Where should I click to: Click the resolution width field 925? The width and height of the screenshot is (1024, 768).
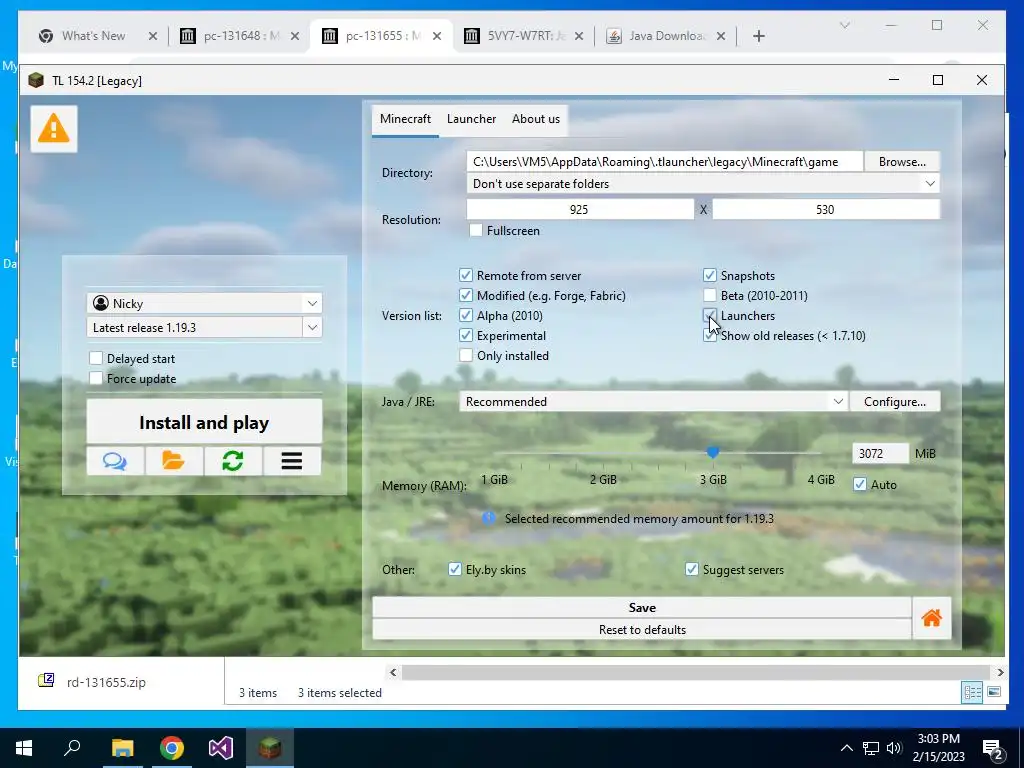(580, 210)
